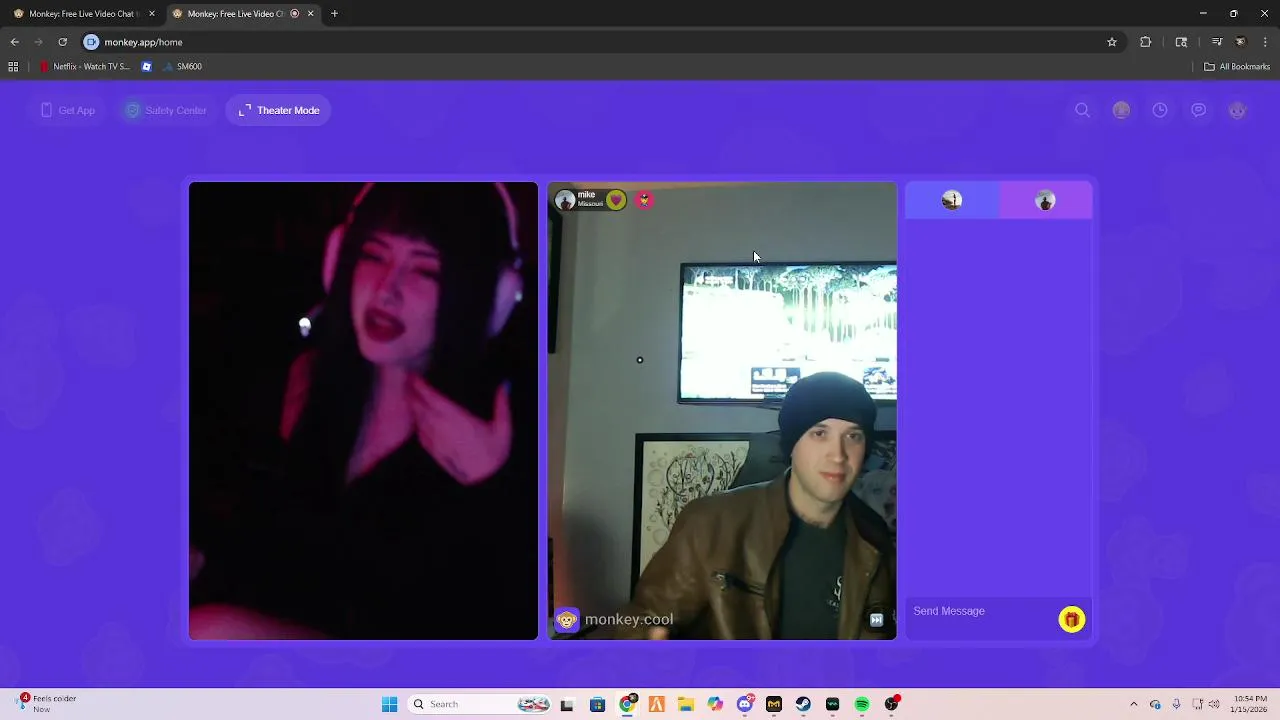1280x720 pixels.
Task: Go back in the browser
Action: click(14, 42)
